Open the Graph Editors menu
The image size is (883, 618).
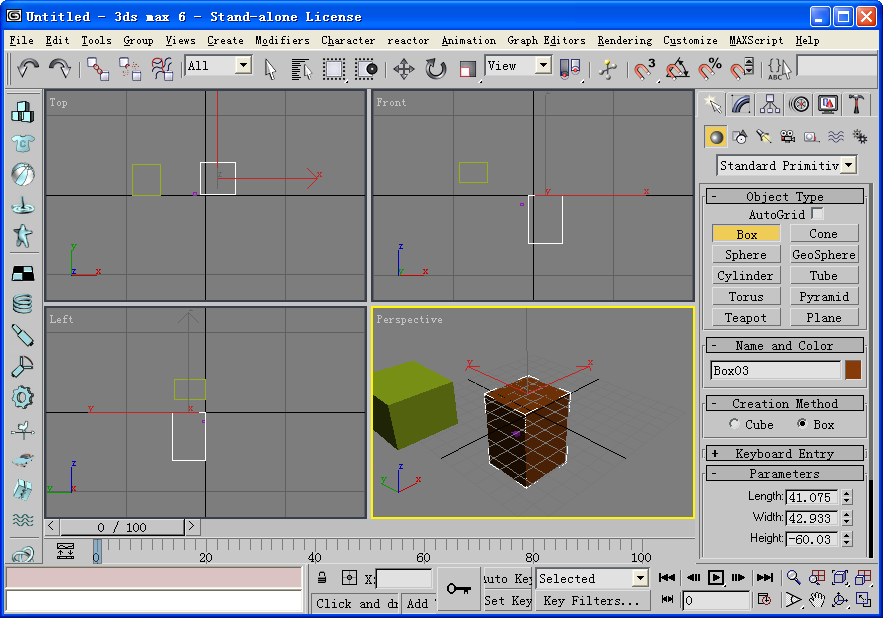tap(546, 41)
